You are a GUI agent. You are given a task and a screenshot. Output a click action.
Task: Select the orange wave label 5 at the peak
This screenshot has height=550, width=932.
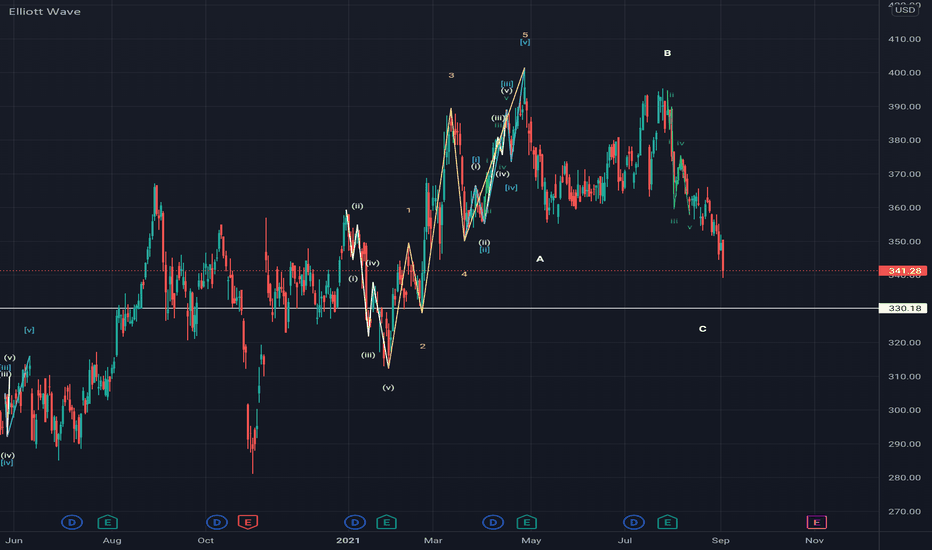[525, 35]
